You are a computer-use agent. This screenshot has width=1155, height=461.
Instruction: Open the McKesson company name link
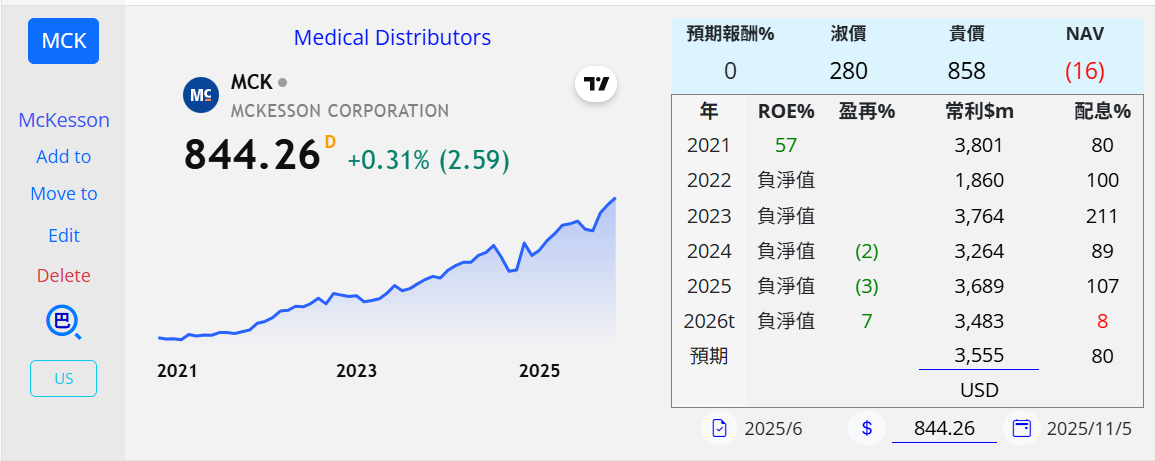64,120
